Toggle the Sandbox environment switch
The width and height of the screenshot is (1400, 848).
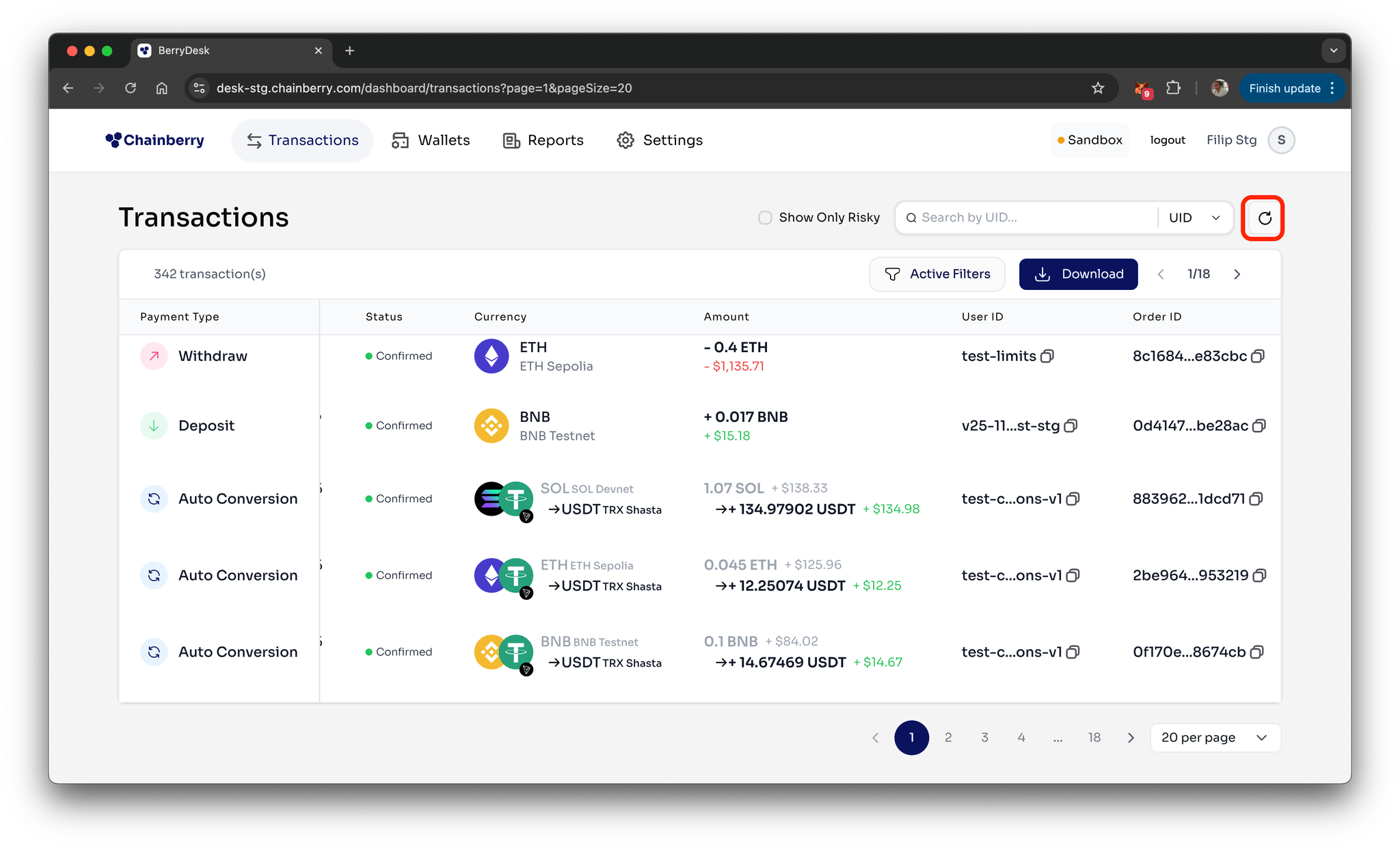click(1090, 140)
